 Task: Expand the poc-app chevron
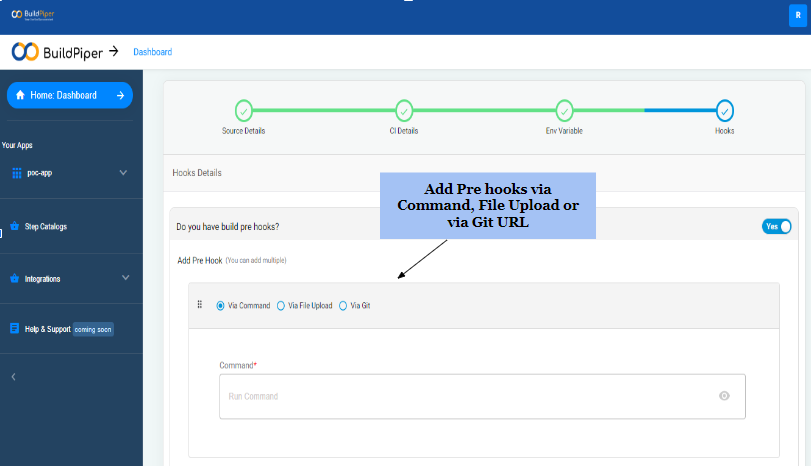(123, 172)
